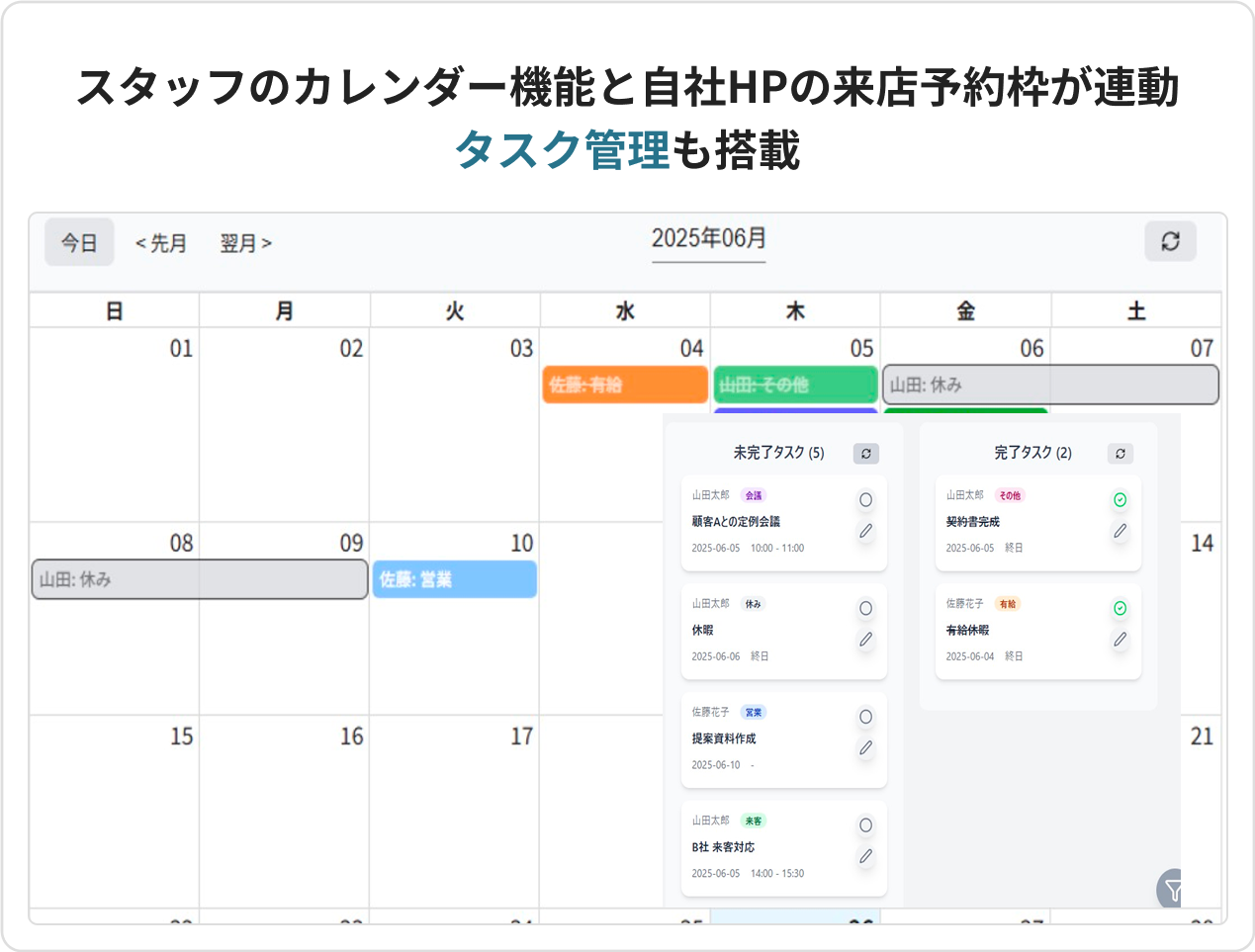Edit the completed 契約書完成 task

tap(1120, 532)
